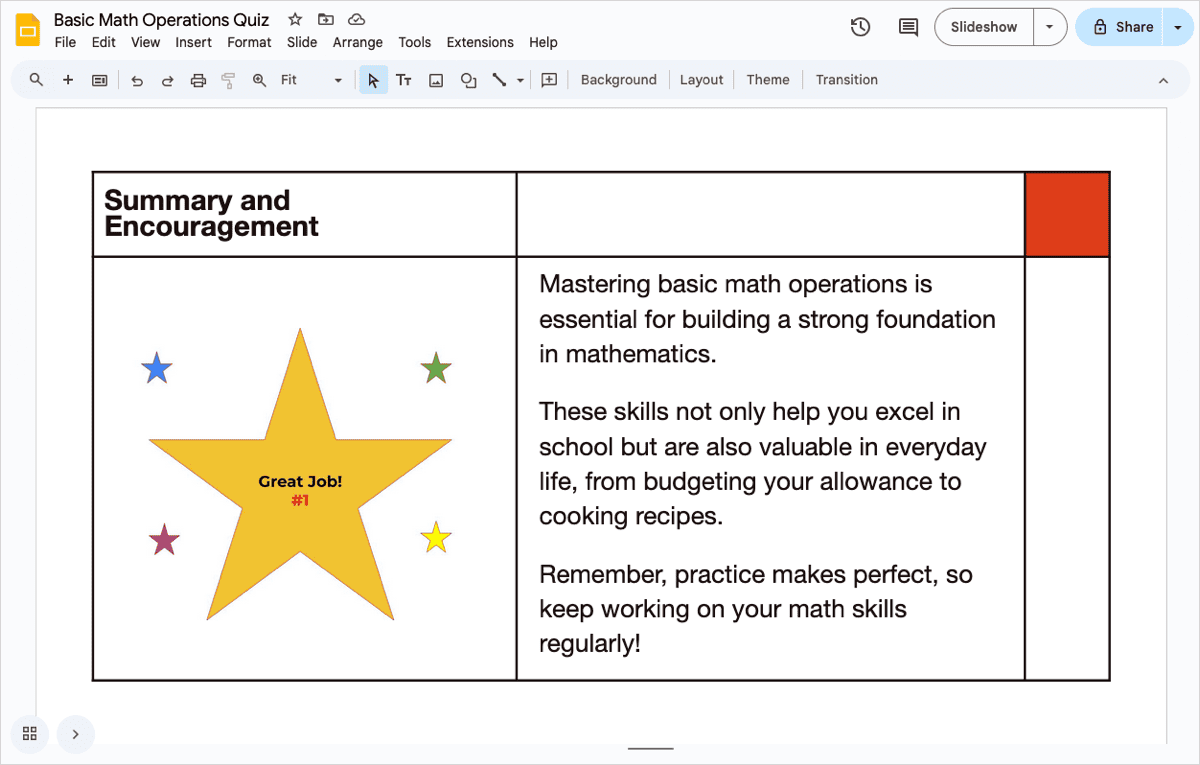Open the Arrange menu

pos(358,42)
